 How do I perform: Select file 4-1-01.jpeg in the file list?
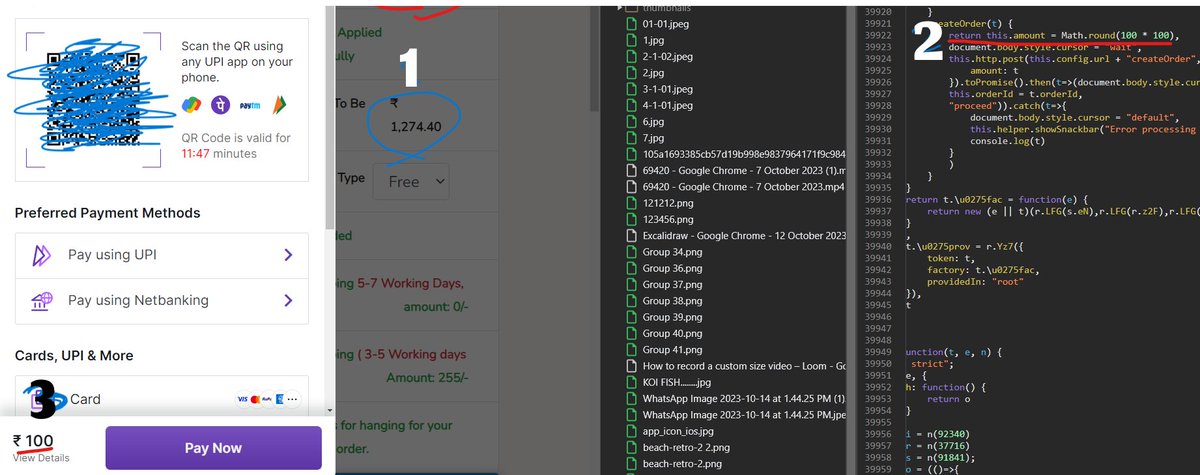tap(669, 105)
